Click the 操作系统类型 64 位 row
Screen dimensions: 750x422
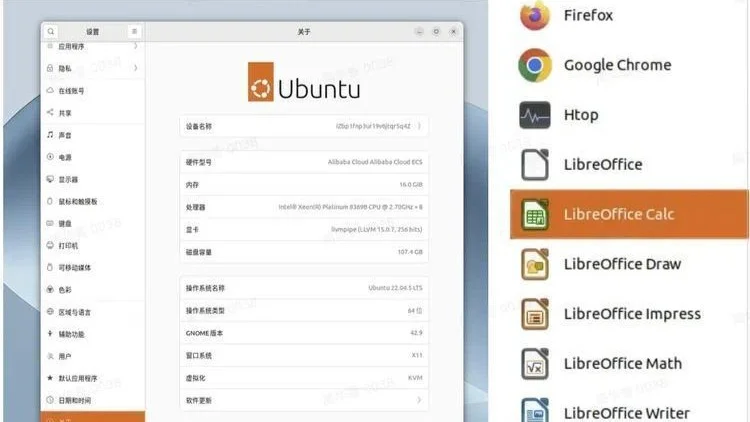(304, 311)
